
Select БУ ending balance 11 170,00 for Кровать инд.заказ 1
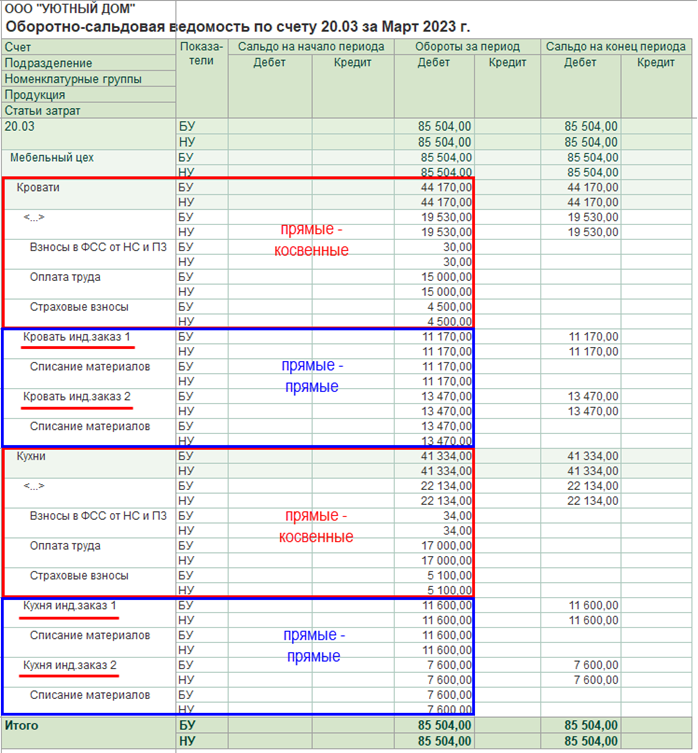pos(593,337)
